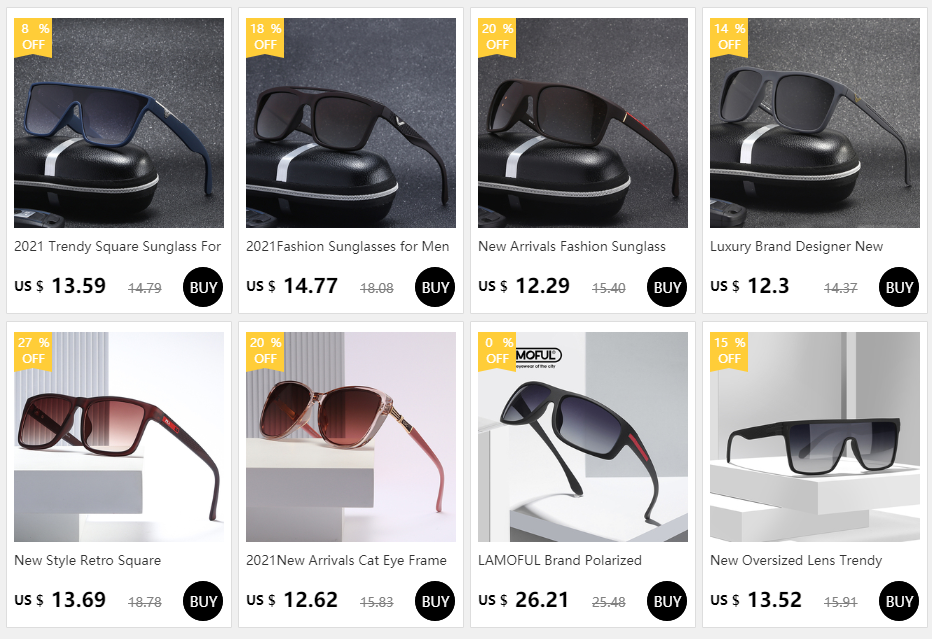Click BUY for the $13.69 retro sunglasses

tap(203, 601)
